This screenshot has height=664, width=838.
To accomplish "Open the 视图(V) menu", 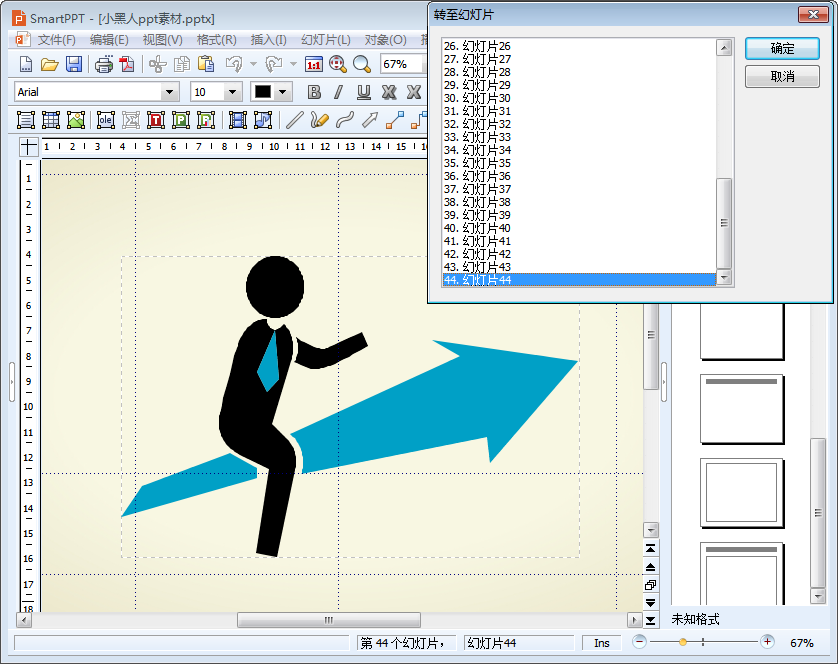I will click(x=162, y=40).
